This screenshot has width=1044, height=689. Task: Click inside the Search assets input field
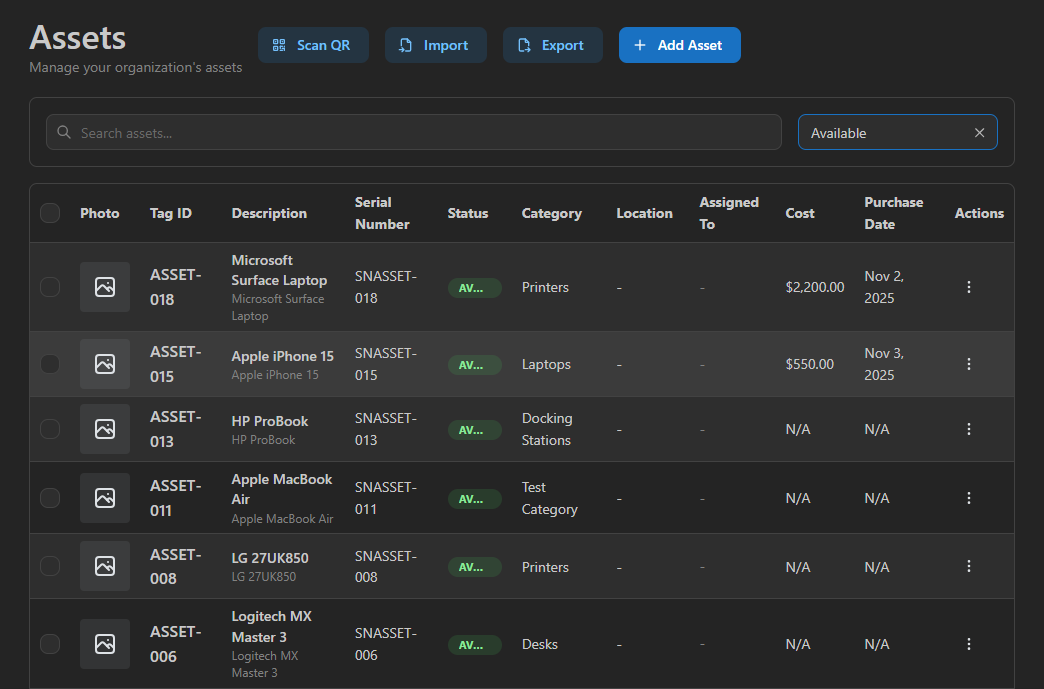coord(400,131)
